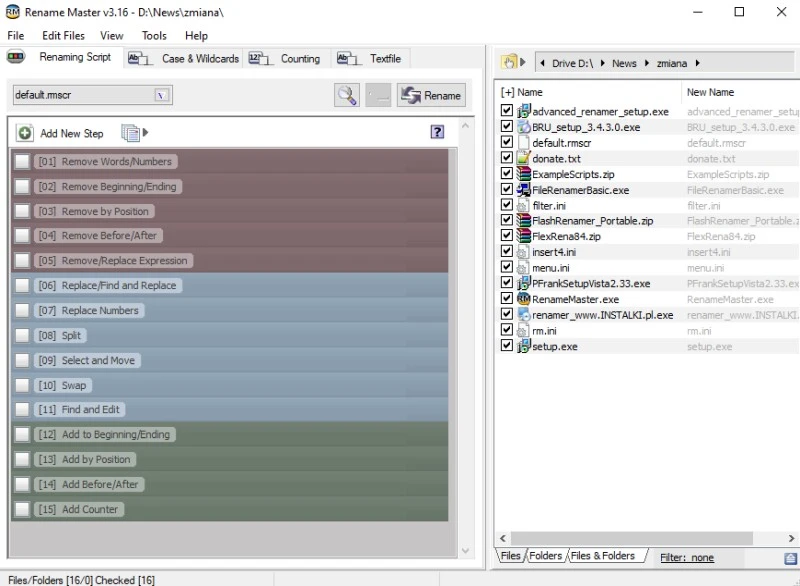This screenshot has height=586, width=800.
Task: Click the ExampleScripts.zip archive icon
Action: click(x=523, y=174)
